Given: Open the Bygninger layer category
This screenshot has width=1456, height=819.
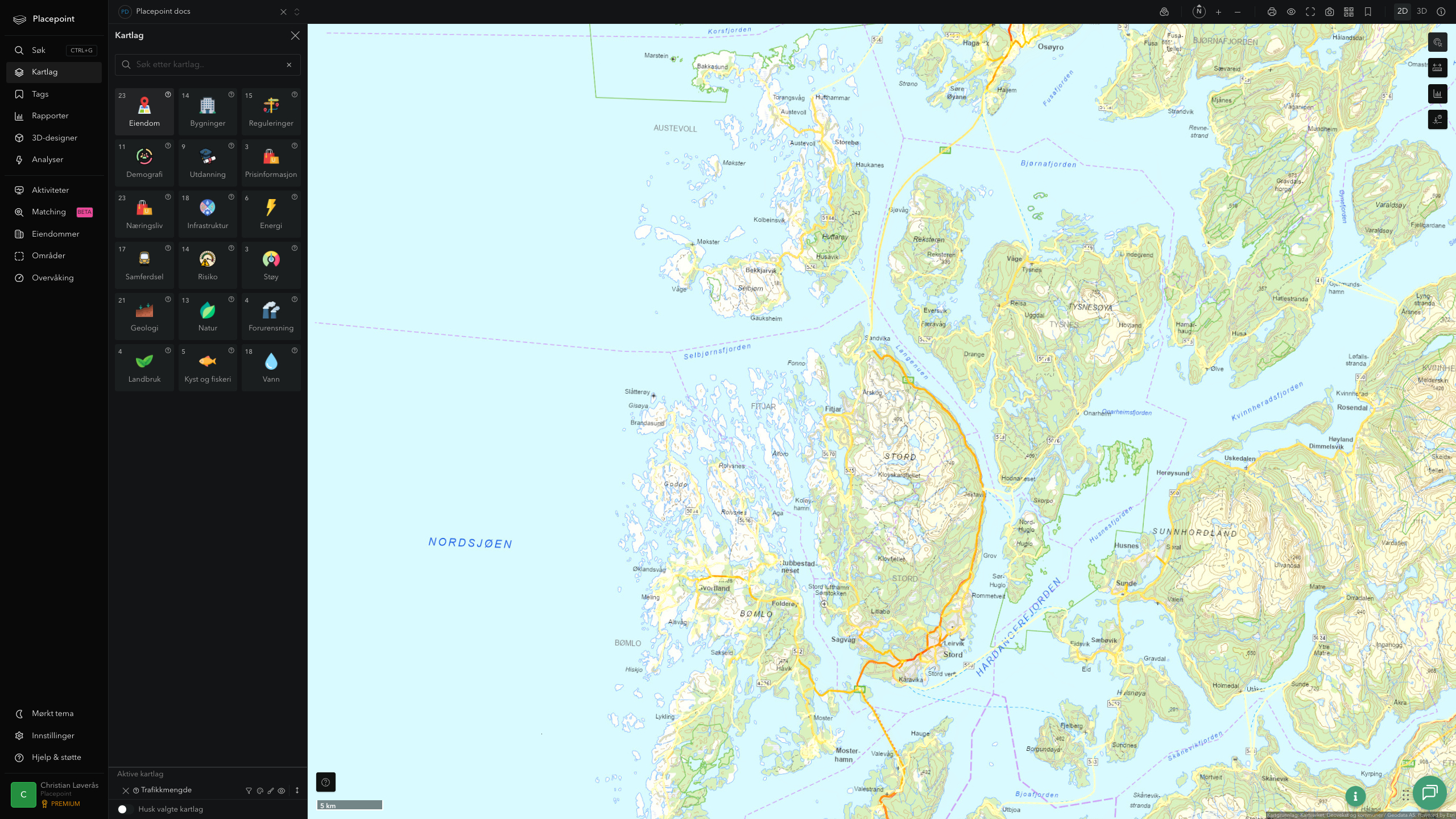Looking at the screenshot, I should (208, 111).
